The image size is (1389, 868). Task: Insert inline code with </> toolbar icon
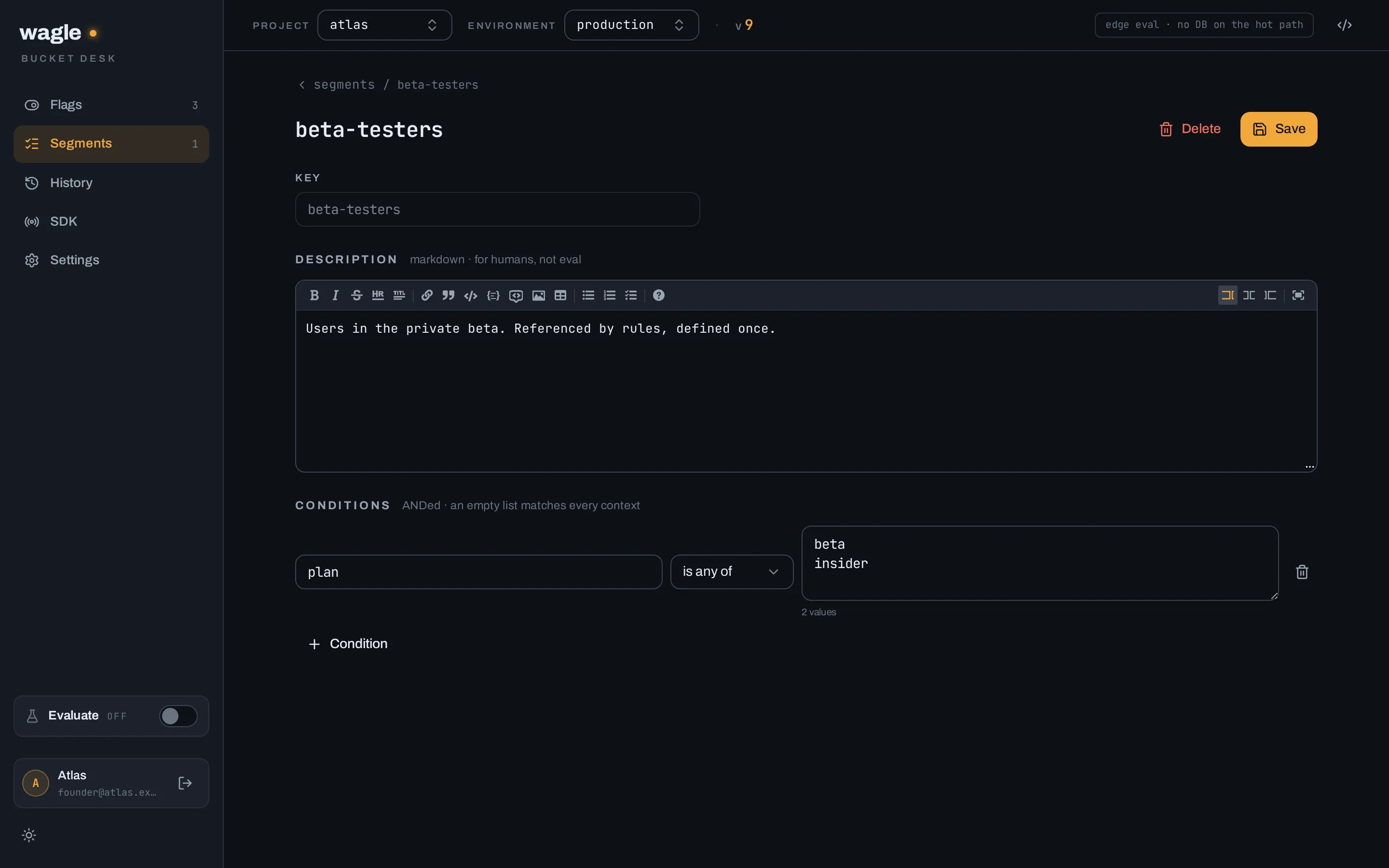point(471,295)
